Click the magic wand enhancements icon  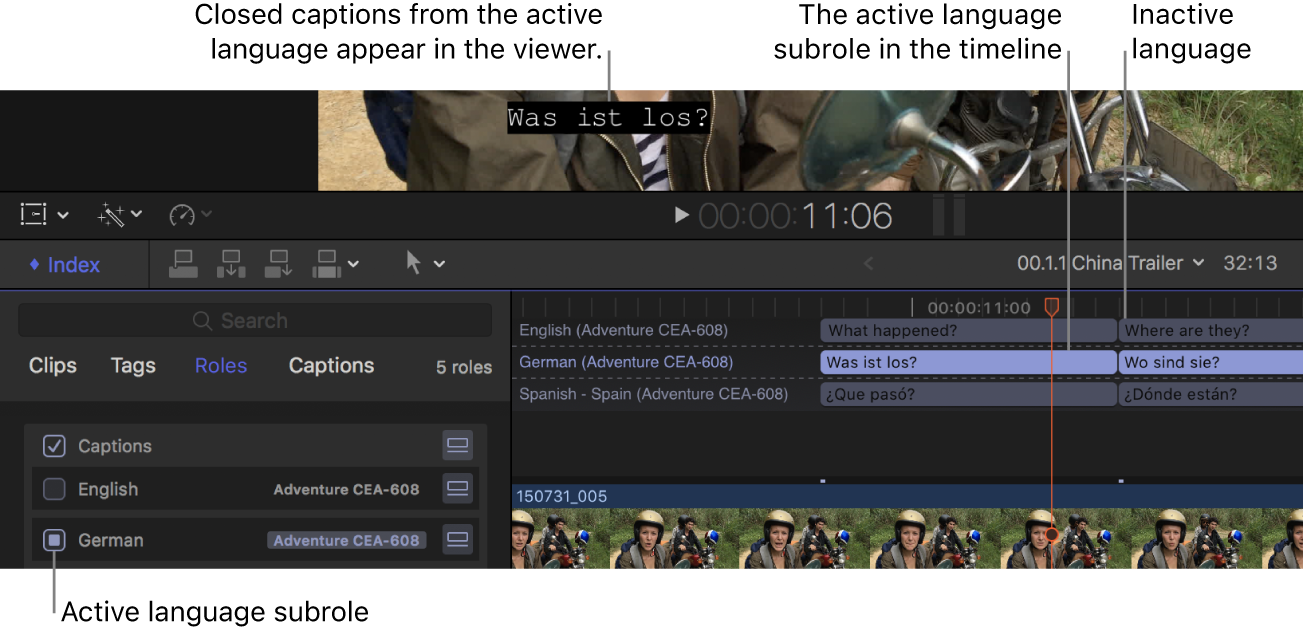110,214
